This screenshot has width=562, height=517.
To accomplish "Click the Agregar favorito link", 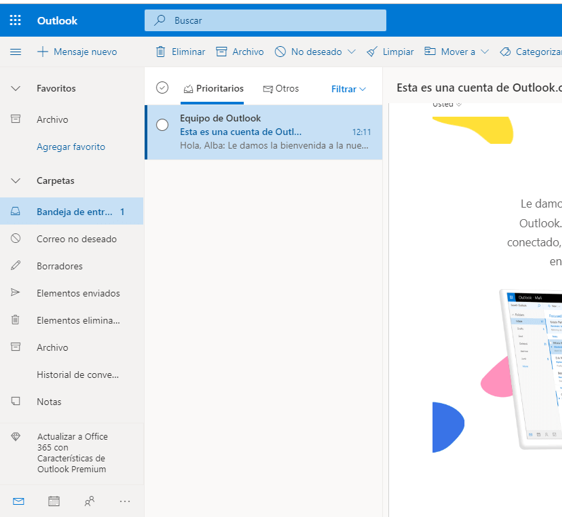I will 71,147.
